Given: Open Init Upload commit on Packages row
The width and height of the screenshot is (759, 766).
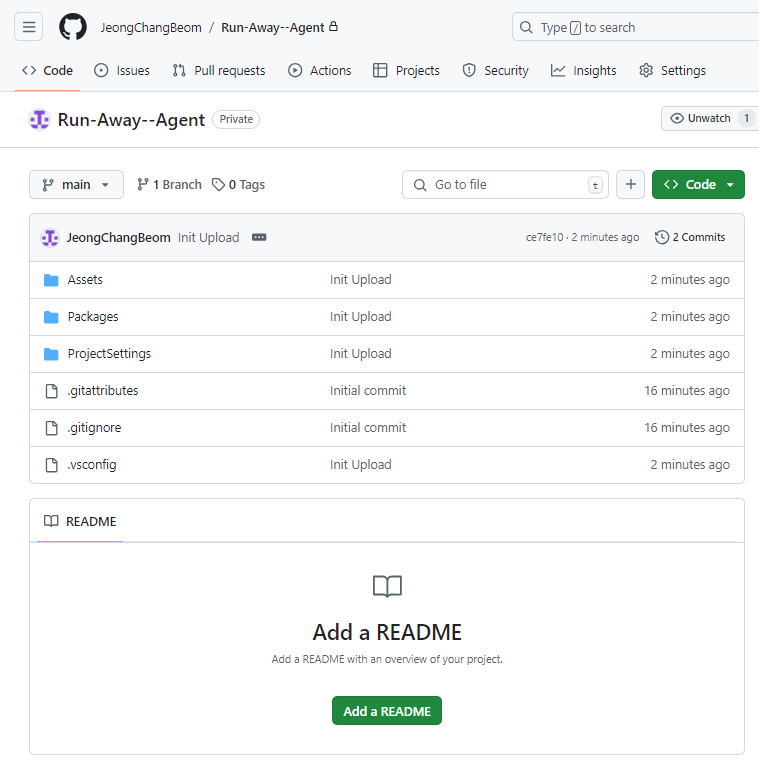Looking at the screenshot, I should (360, 317).
